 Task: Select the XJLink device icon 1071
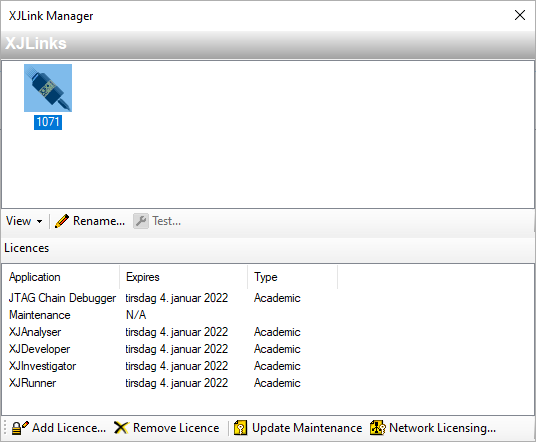coord(48,88)
